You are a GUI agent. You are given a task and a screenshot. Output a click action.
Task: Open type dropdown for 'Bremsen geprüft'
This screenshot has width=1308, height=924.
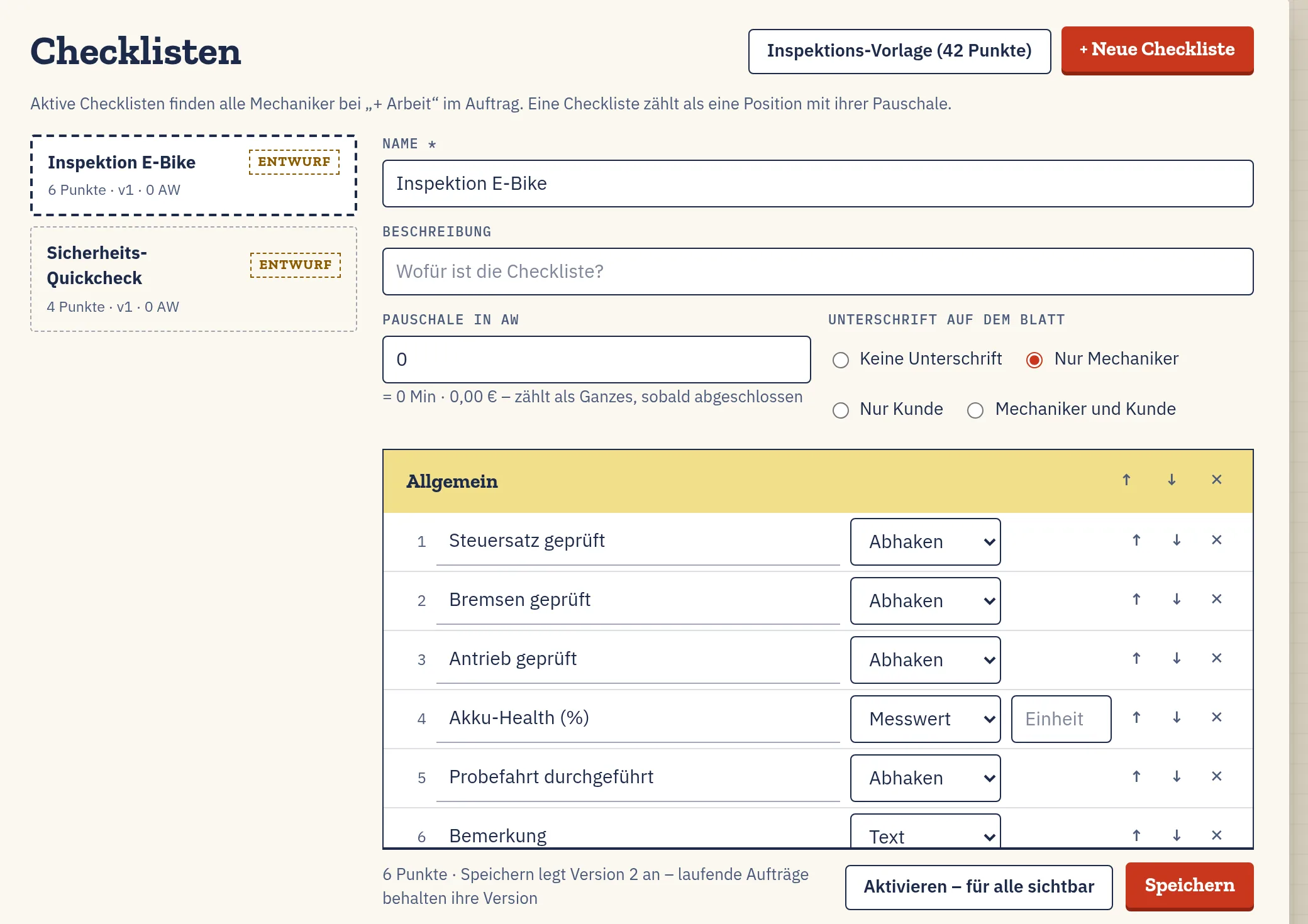pyautogui.click(x=925, y=601)
